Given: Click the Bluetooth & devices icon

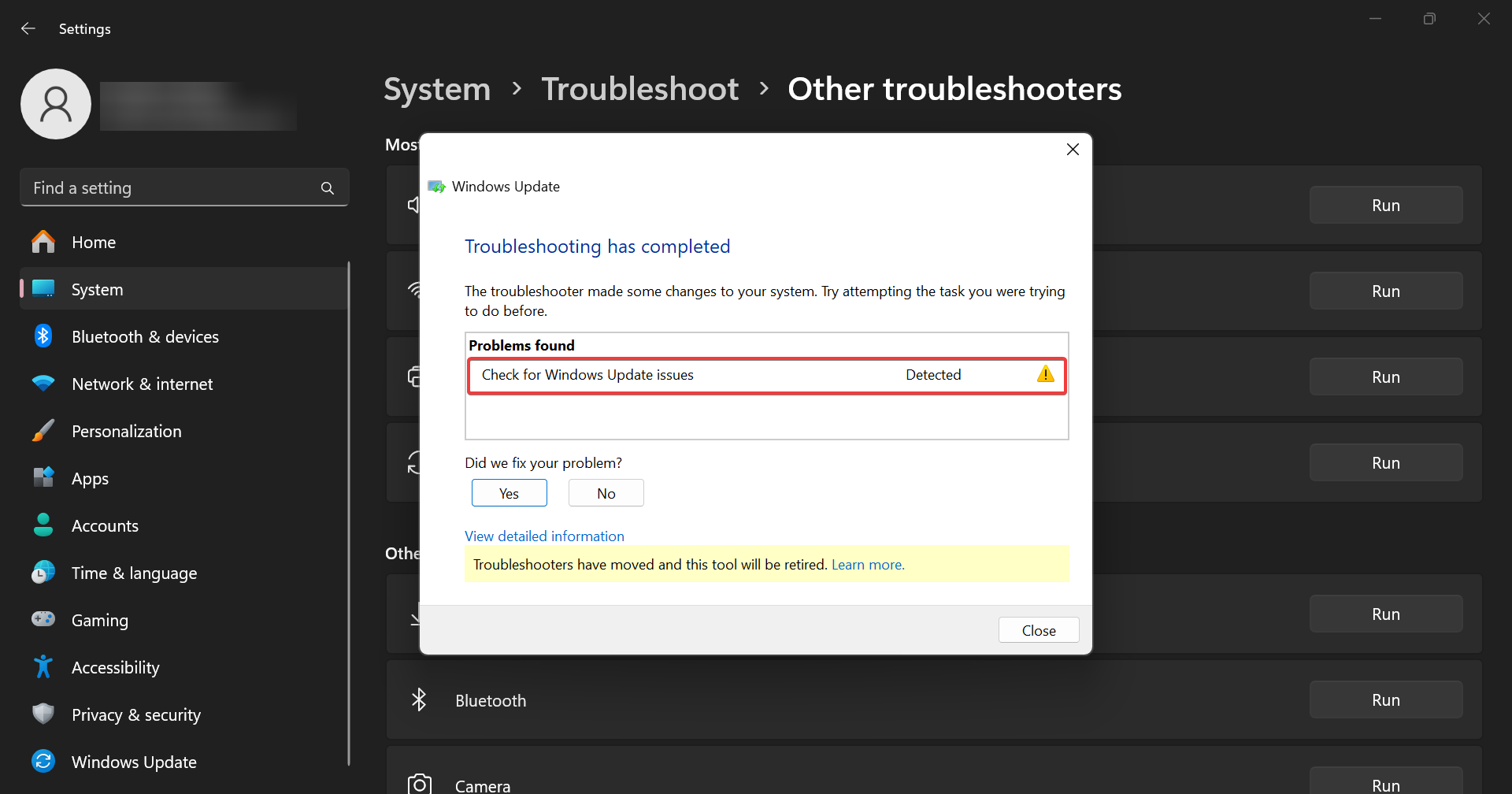Looking at the screenshot, I should 43,336.
